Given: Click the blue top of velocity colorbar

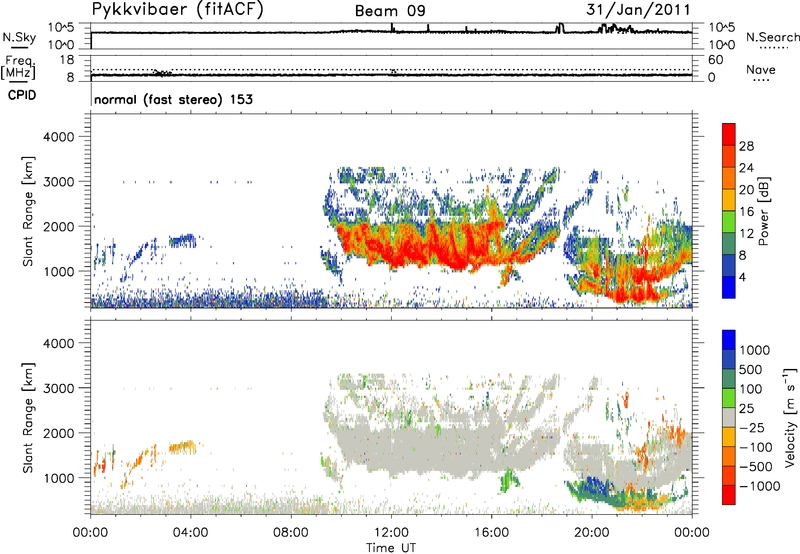Looking at the screenshot, I should coord(729,340).
